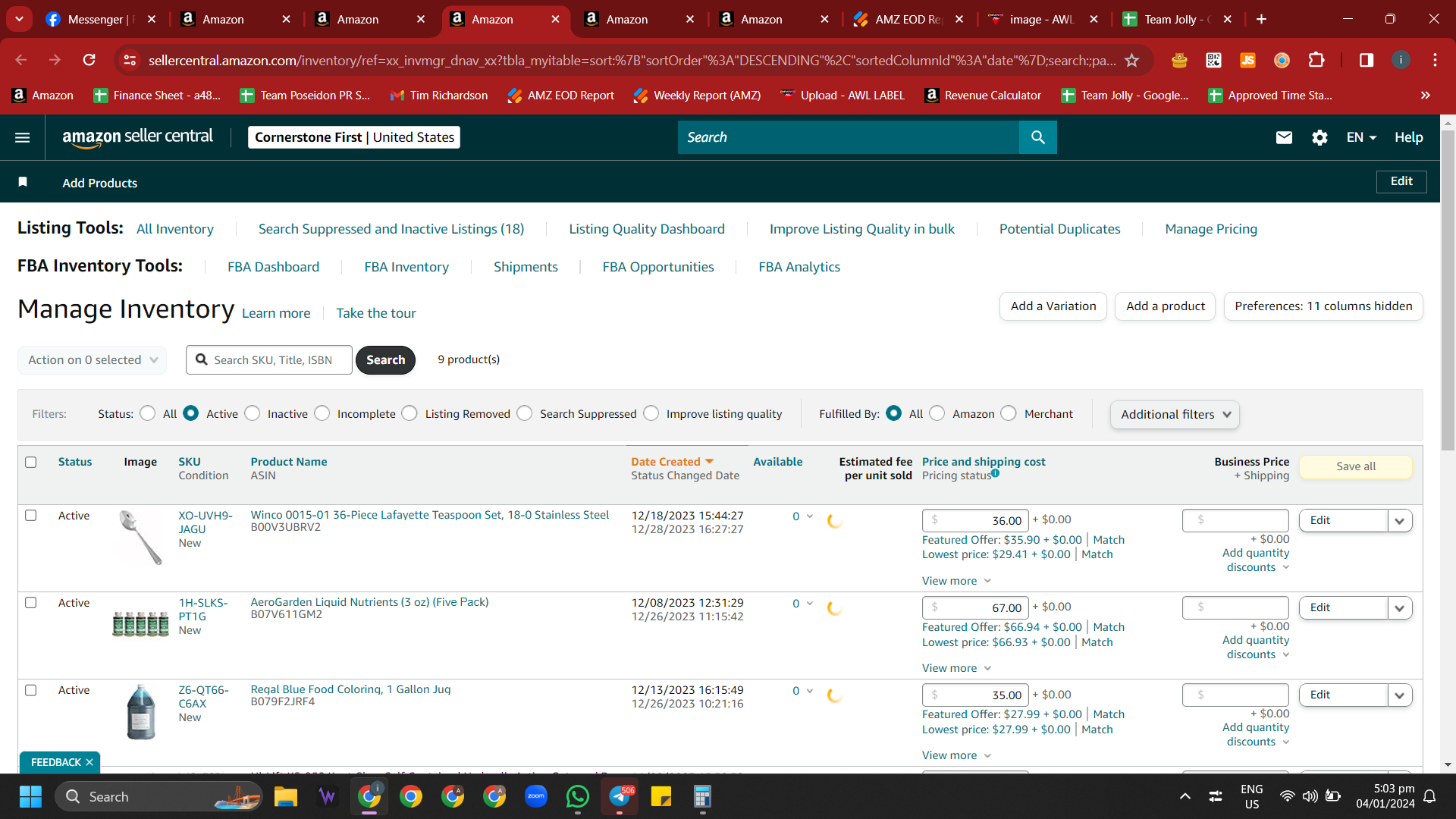The height and width of the screenshot is (819, 1456).
Task: Open the messages envelope icon
Action: click(1284, 137)
